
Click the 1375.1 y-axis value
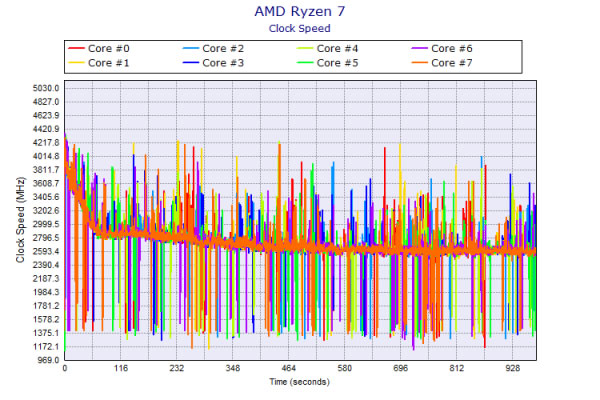click(46, 333)
